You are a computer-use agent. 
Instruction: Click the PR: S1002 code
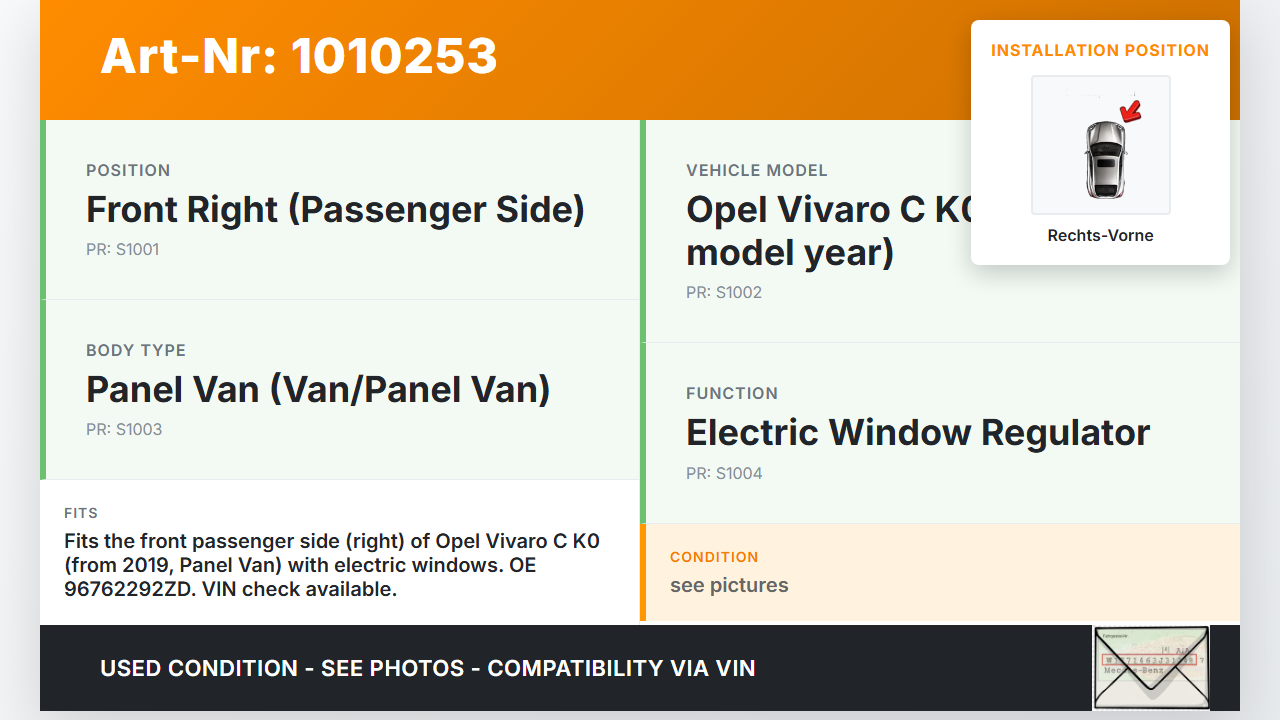click(724, 293)
